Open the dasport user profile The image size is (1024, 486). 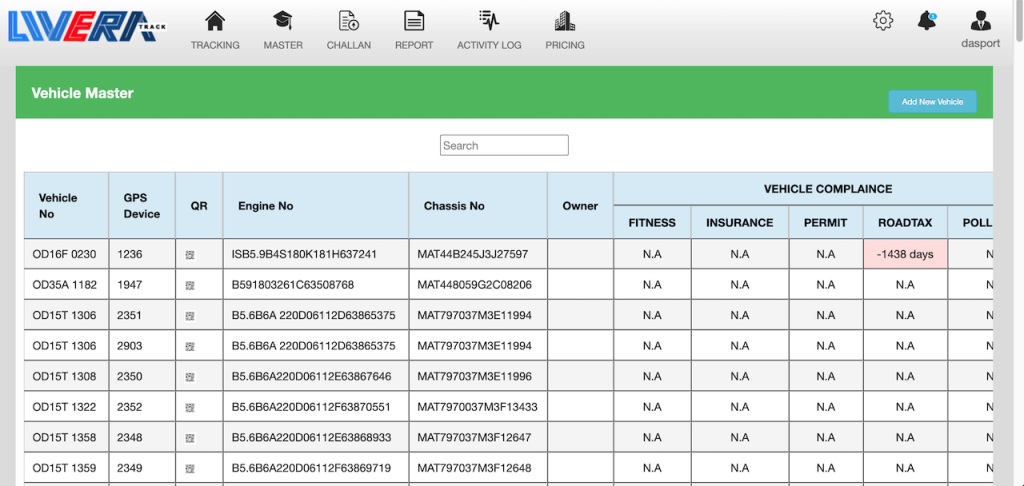[981, 21]
